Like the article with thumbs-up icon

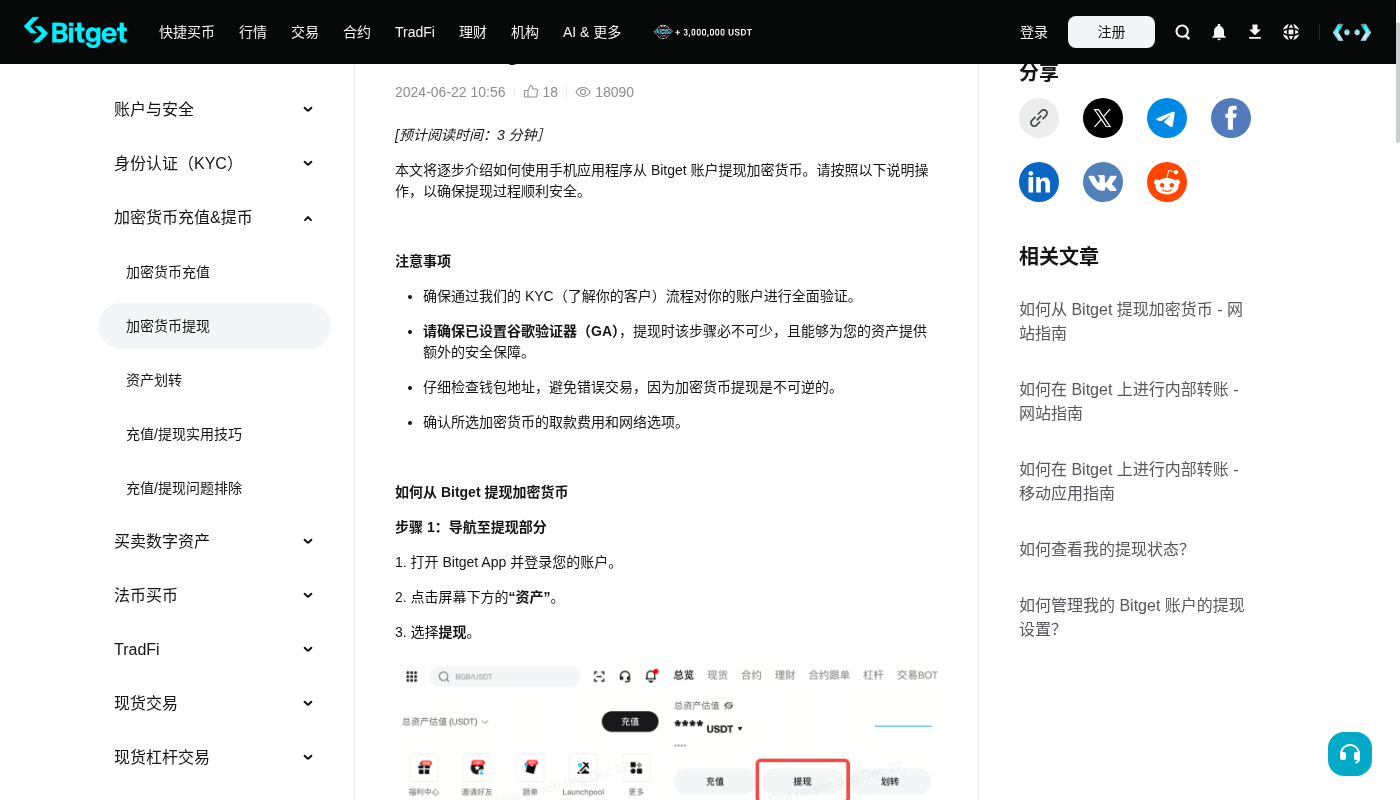531,92
